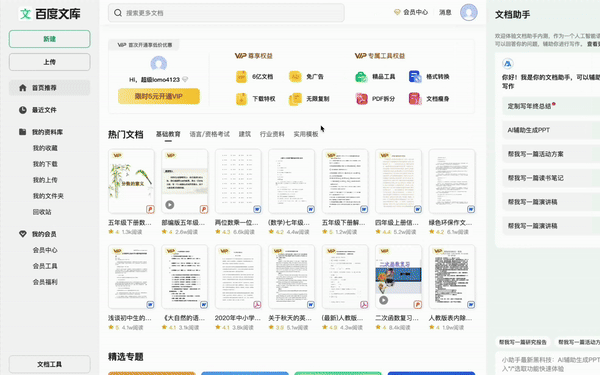Click 帮我写一篇研究报告 chip
The height and width of the screenshot is (375, 600).
tap(523, 342)
